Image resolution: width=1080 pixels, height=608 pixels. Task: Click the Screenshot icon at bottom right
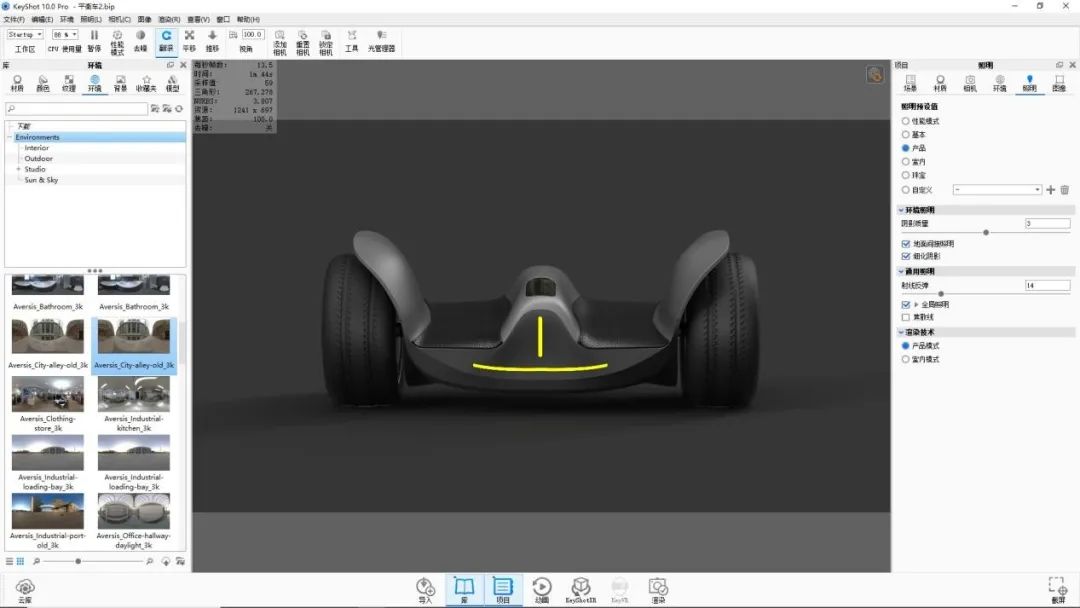point(1057,589)
